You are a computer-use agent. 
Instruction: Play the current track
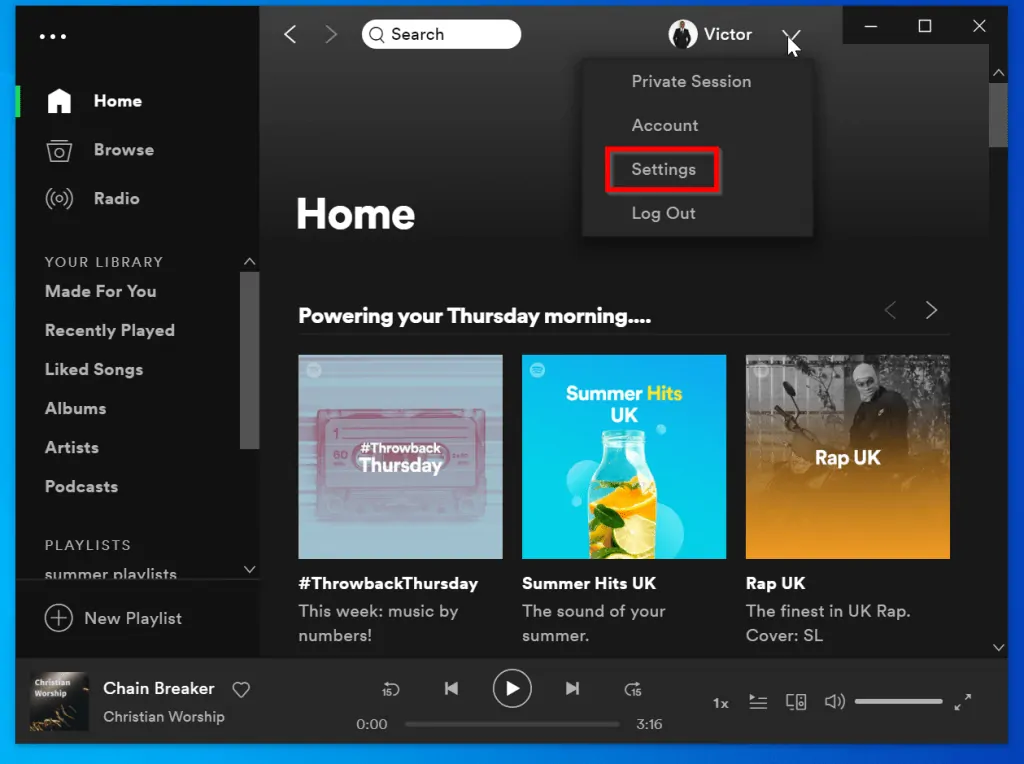512,689
